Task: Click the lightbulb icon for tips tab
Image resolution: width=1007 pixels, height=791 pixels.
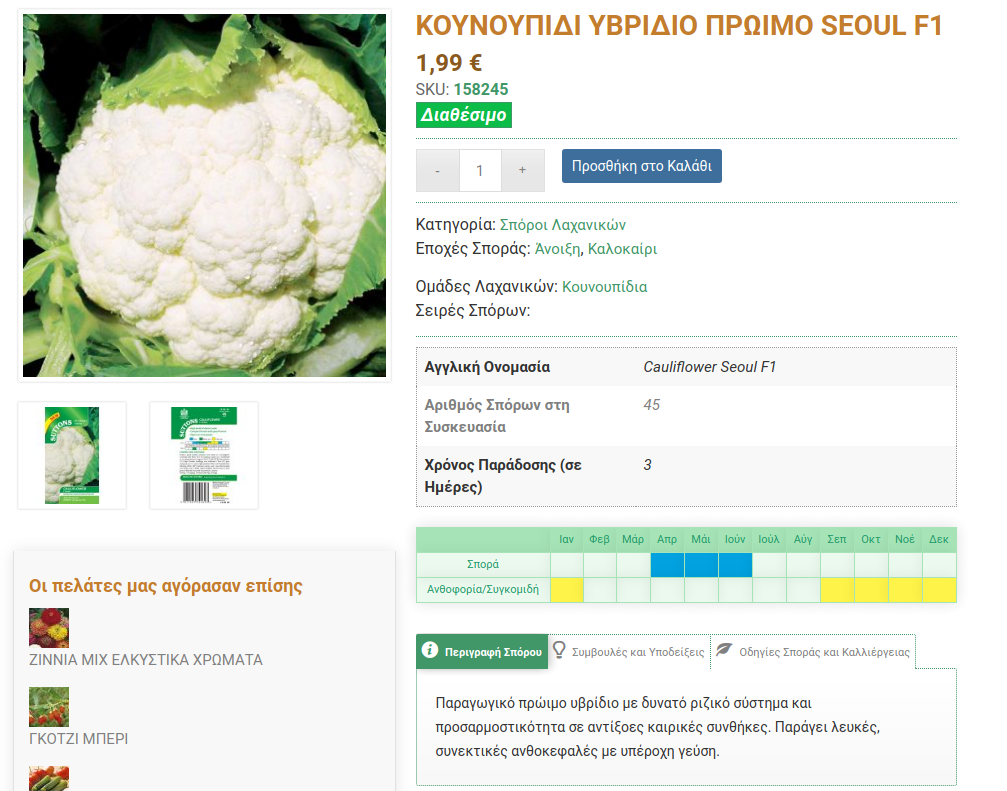Action: pyautogui.click(x=560, y=650)
